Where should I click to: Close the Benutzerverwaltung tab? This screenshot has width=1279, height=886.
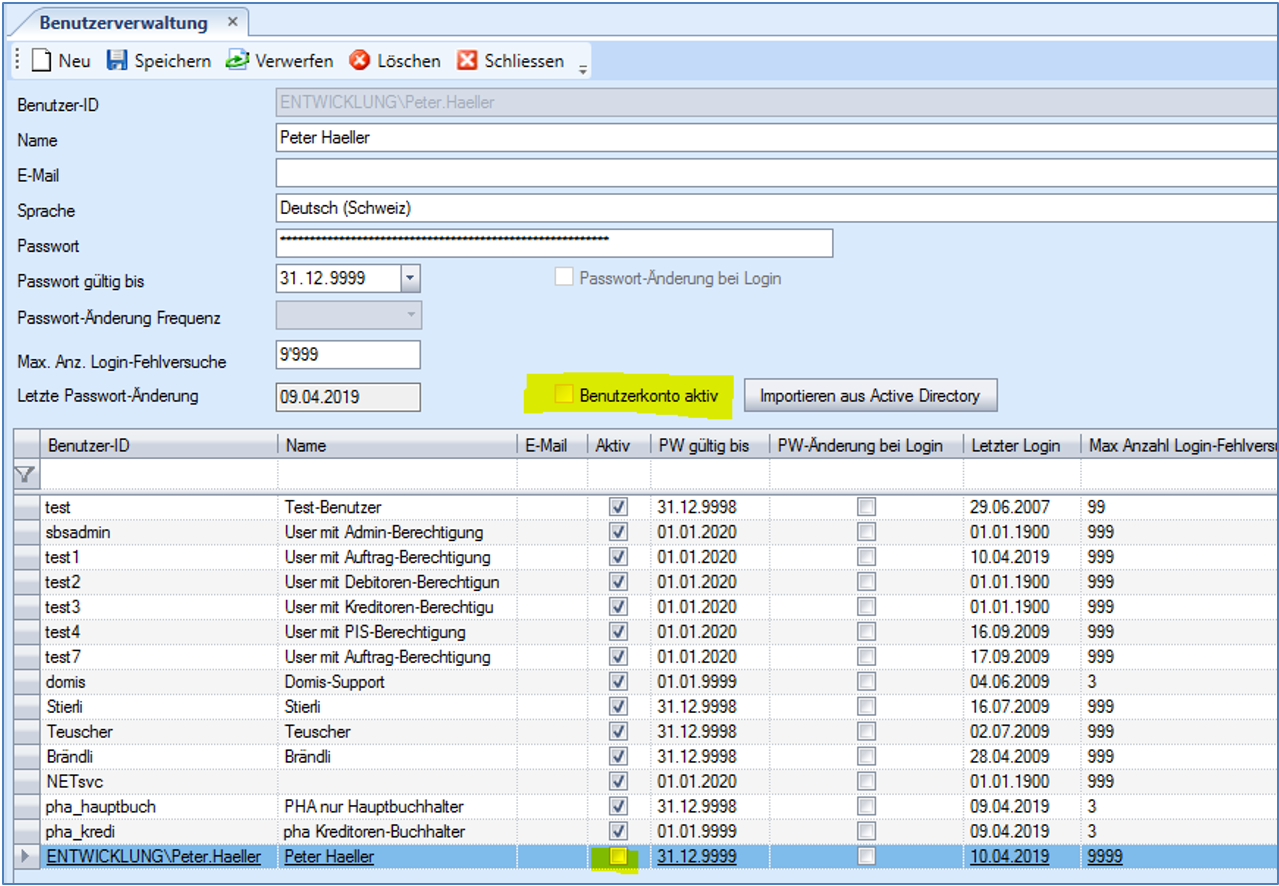click(233, 22)
